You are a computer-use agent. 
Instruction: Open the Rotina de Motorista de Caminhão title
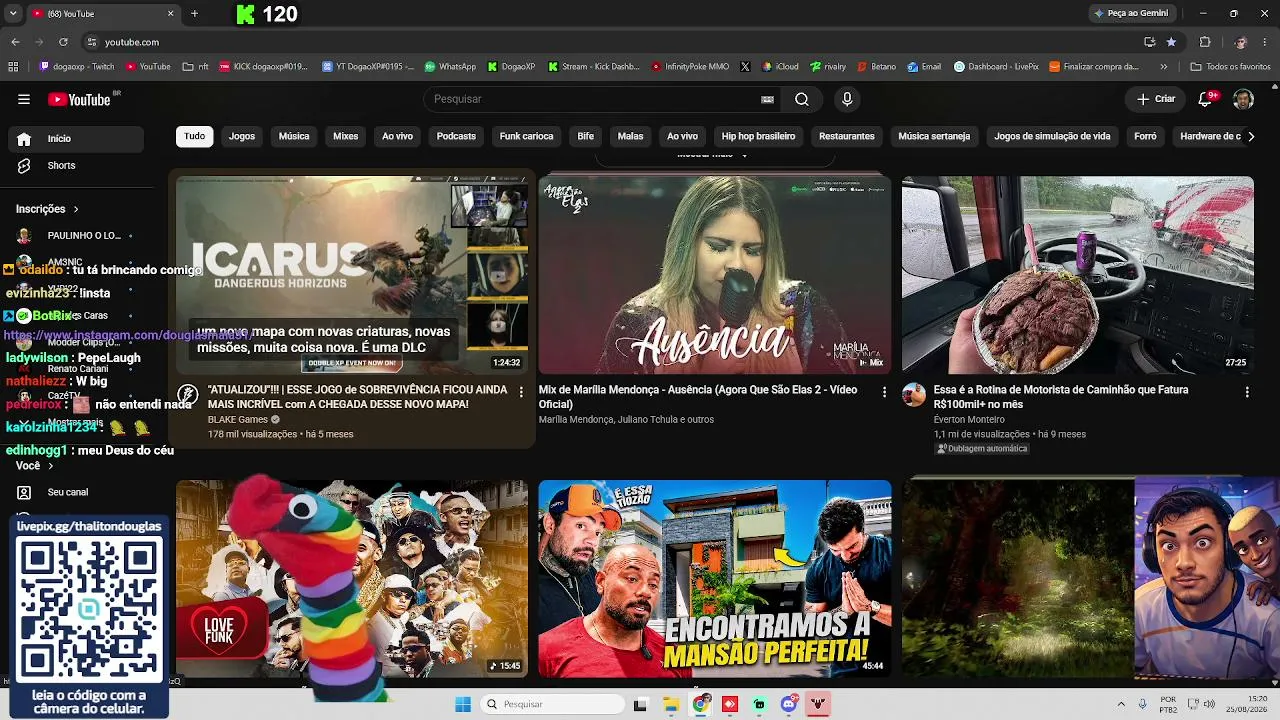(1061, 397)
